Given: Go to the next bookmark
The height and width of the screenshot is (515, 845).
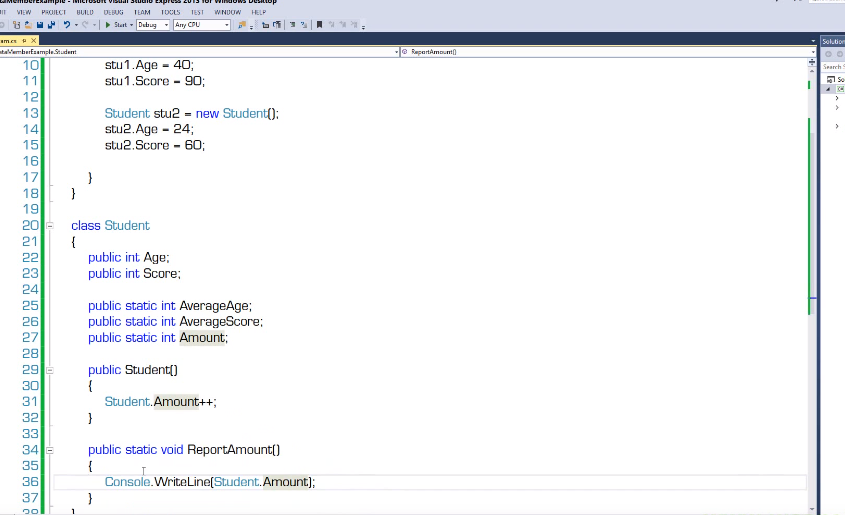Looking at the screenshot, I should [342, 25].
